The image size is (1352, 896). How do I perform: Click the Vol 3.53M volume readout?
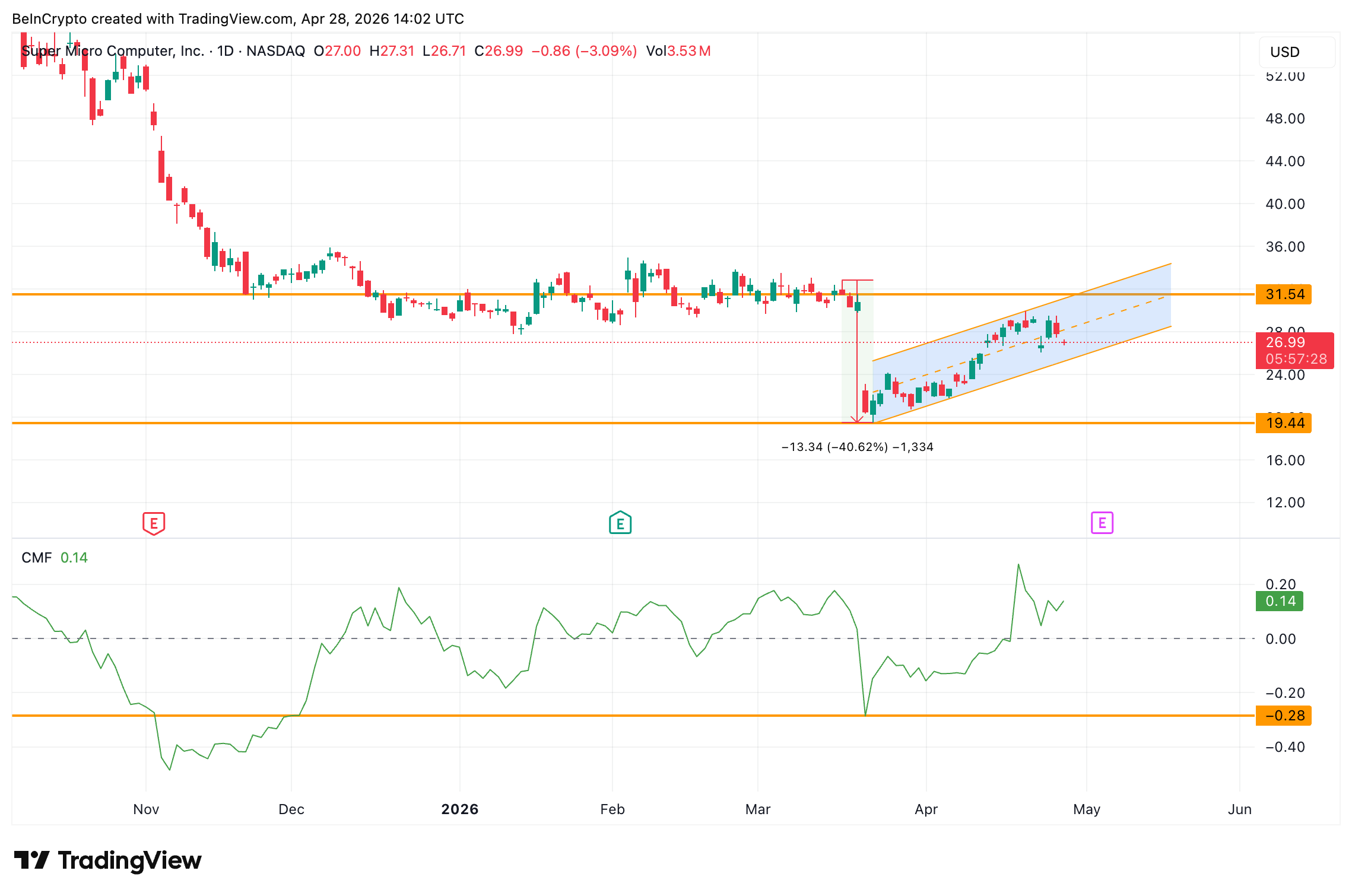(x=678, y=51)
